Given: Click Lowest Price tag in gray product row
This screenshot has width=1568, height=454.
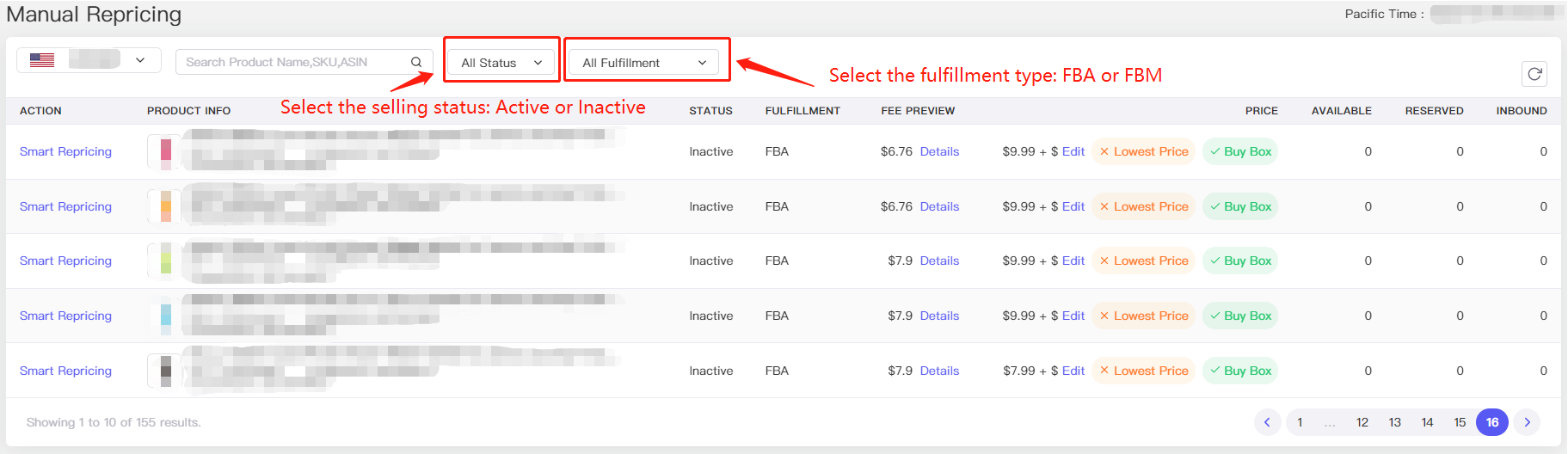Looking at the screenshot, I should coord(1144,371).
